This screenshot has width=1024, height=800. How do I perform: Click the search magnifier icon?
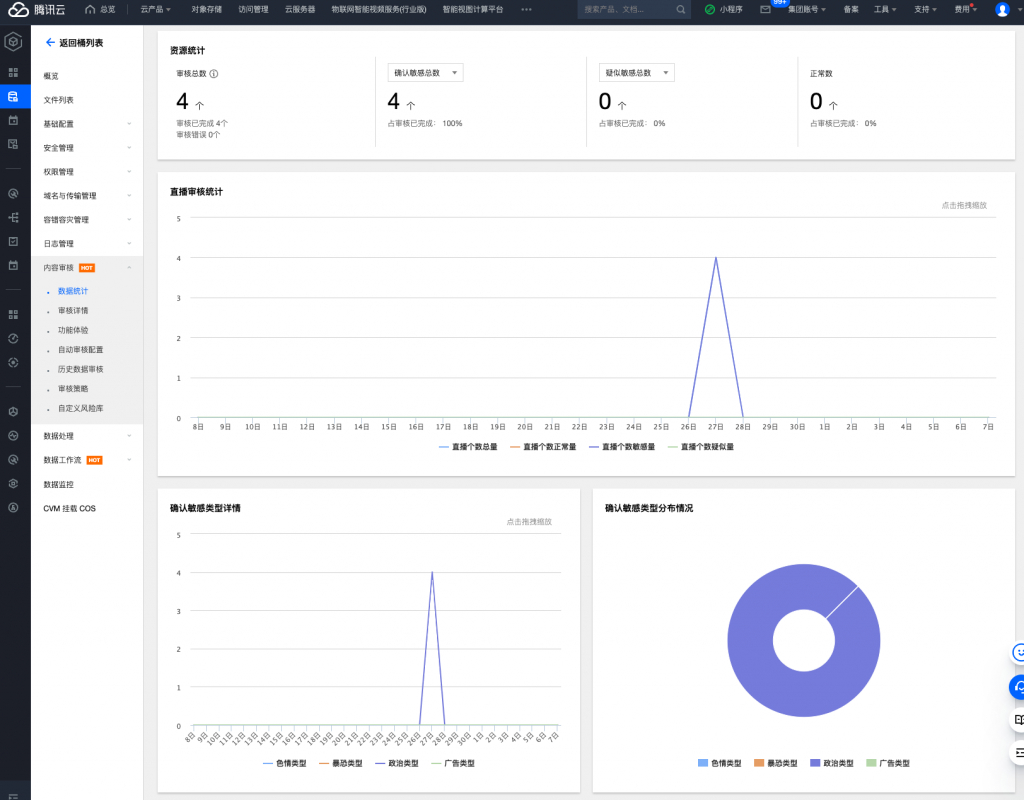[x=680, y=9]
